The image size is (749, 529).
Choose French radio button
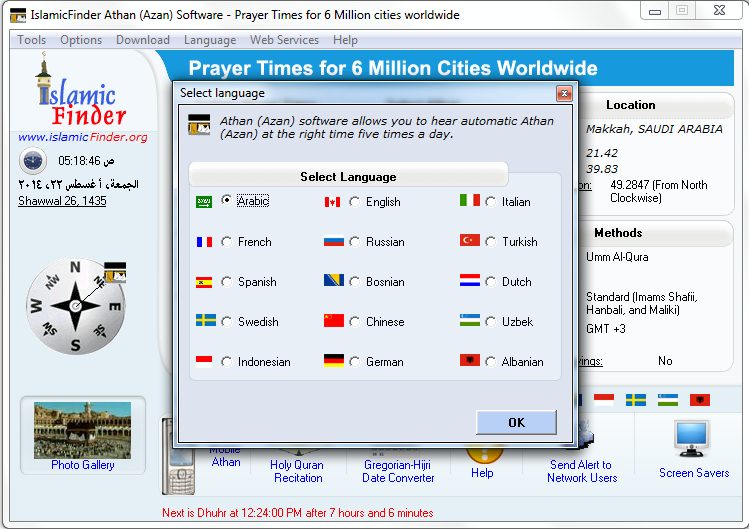click(226, 242)
